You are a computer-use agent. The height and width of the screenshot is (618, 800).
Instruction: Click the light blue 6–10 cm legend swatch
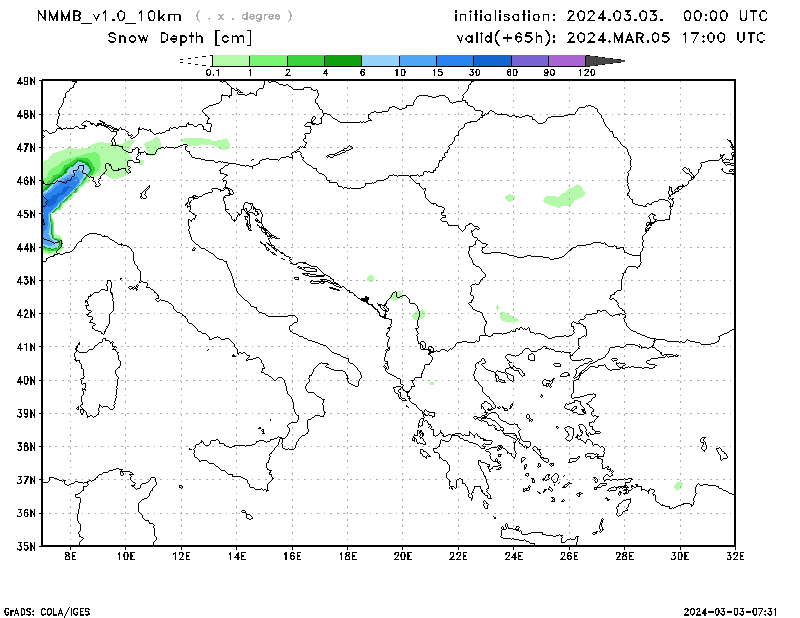(380, 61)
